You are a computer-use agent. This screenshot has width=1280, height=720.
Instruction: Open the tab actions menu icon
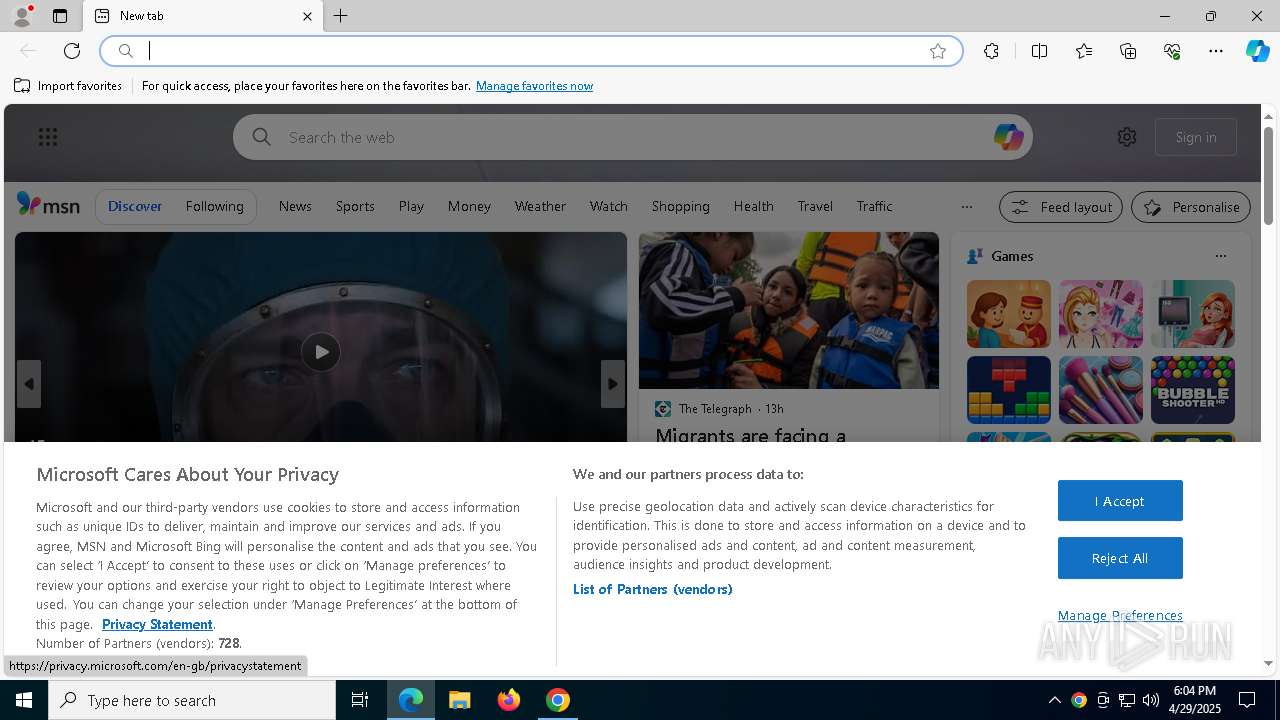pyautogui.click(x=60, y=16)
